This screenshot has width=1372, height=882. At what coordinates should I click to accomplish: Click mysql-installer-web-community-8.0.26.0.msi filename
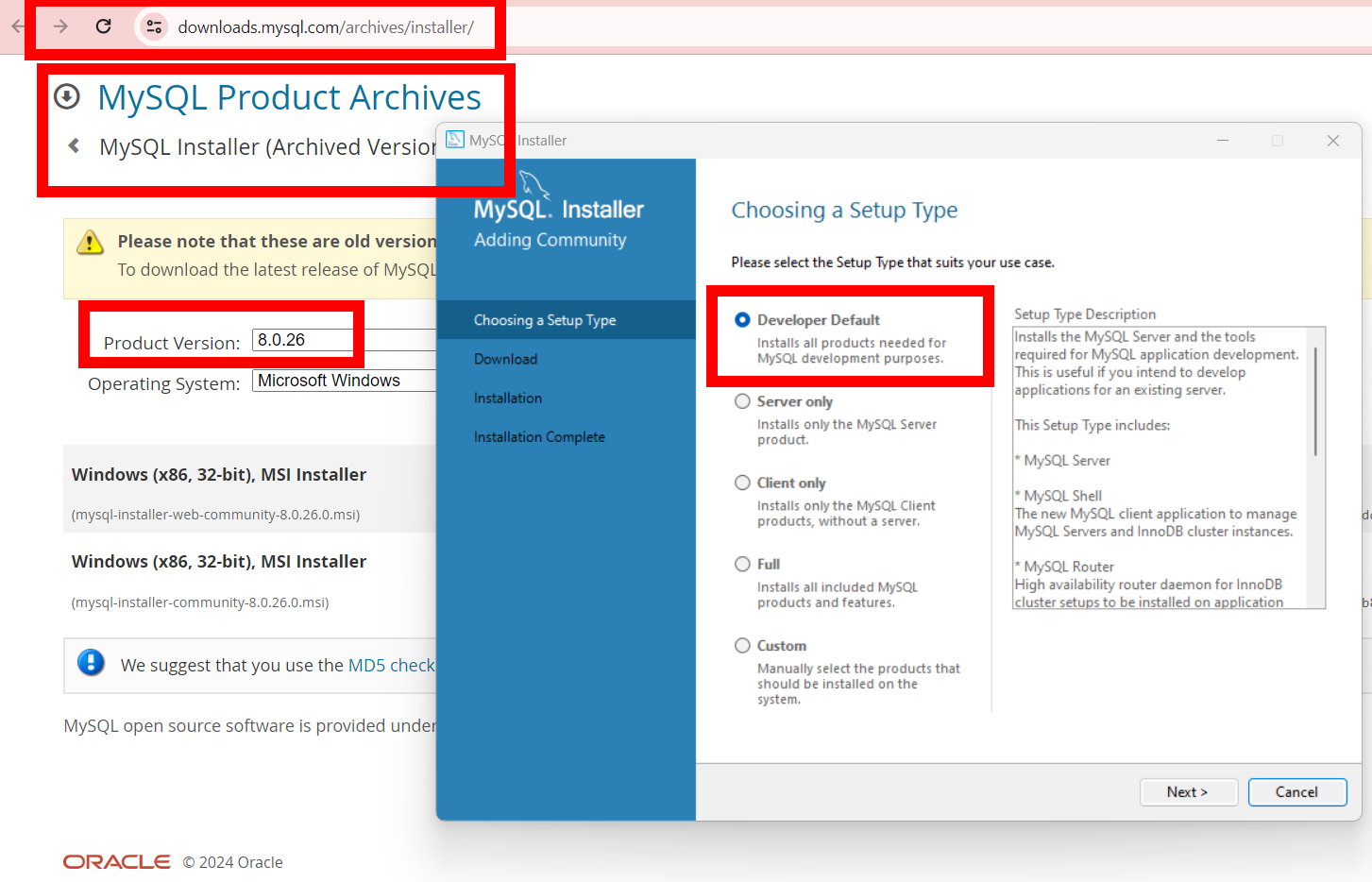[x=215, y=515]
